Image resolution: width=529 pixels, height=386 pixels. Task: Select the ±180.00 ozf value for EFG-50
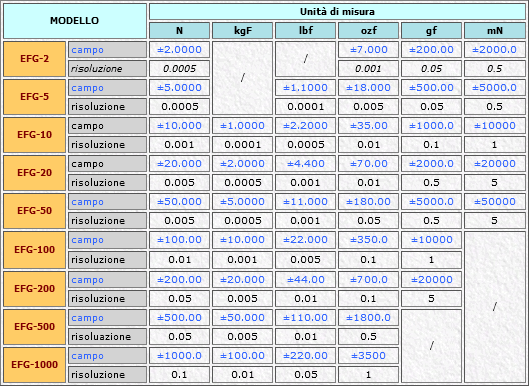(x=369, y=201)
